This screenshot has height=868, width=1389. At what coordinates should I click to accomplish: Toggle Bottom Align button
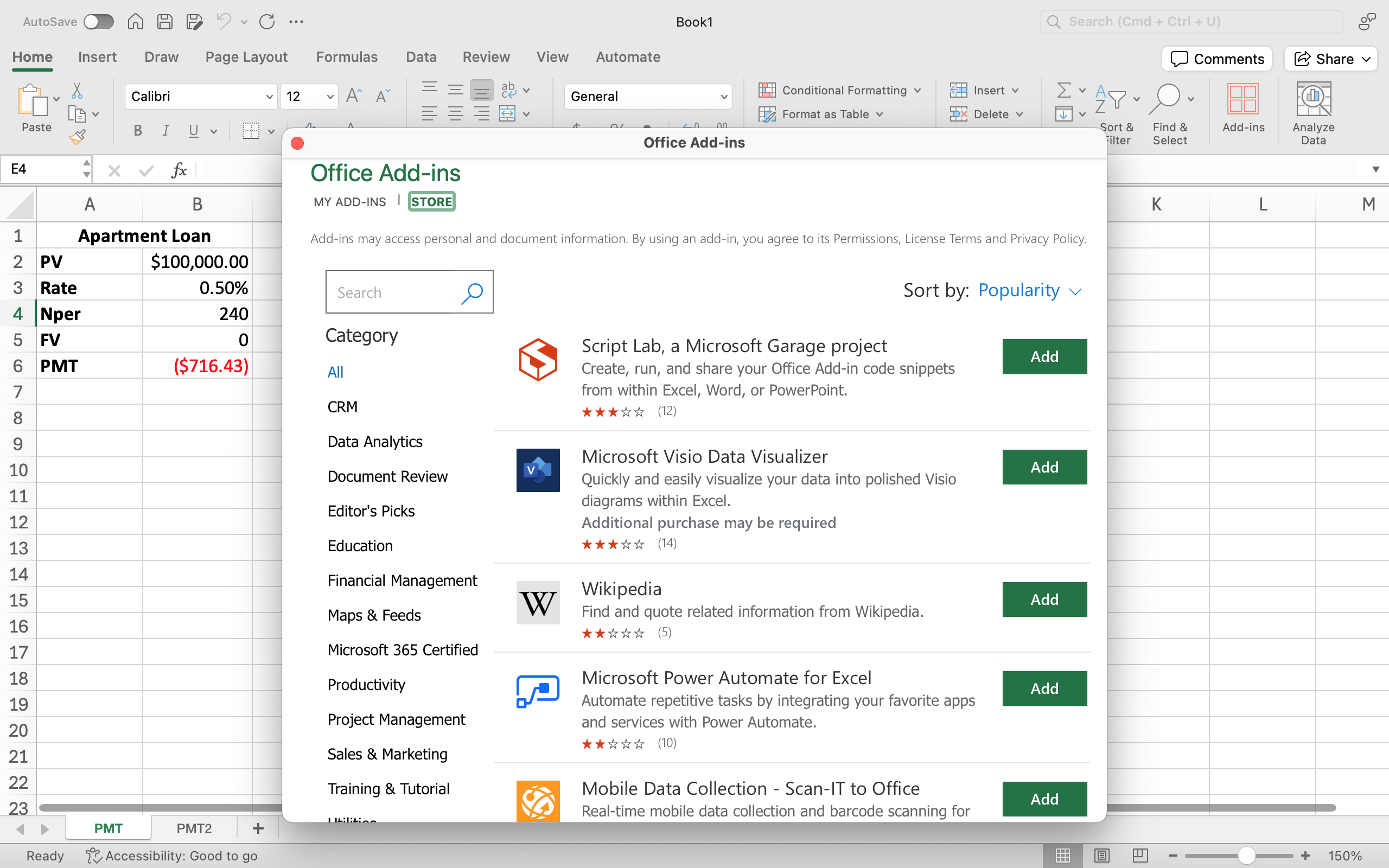click(x=482, y=90)
